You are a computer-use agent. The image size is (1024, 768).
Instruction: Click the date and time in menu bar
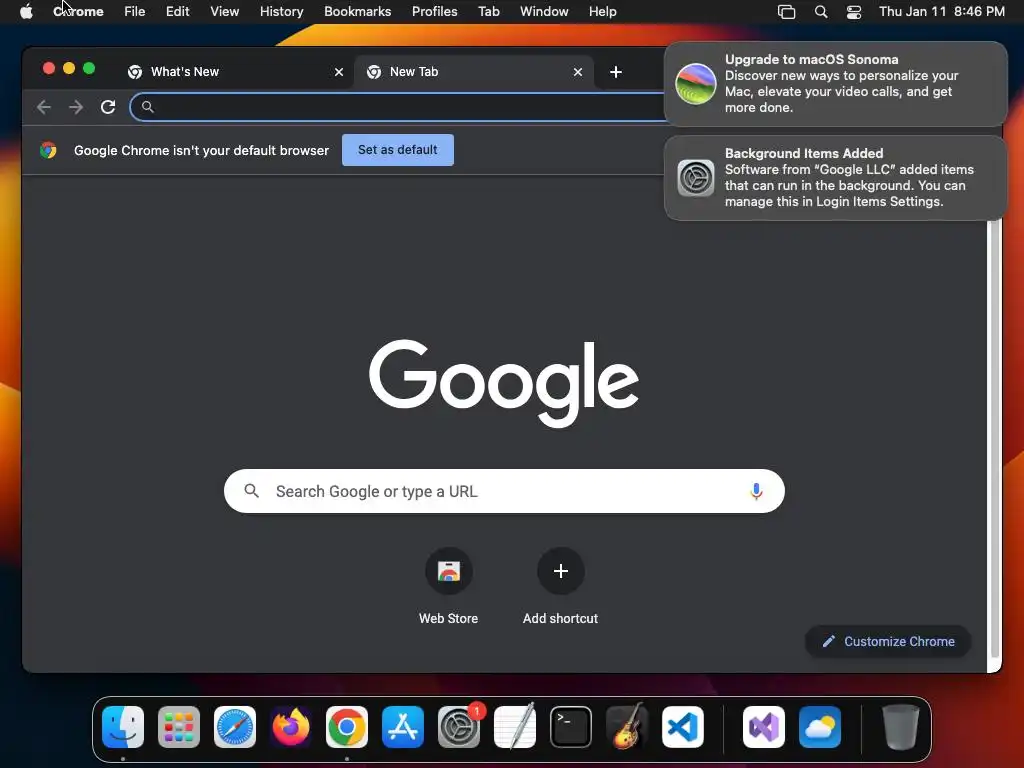pos(942,12)
